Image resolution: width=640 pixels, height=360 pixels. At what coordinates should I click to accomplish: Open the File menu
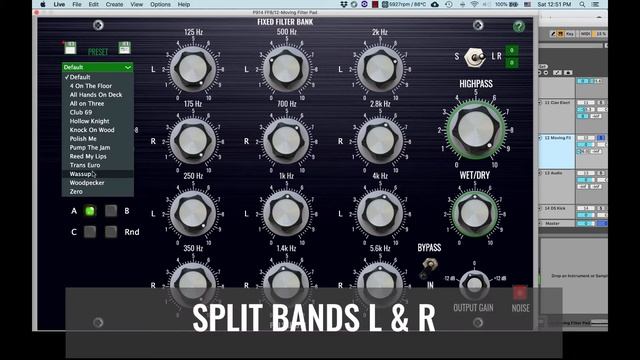click(77, 4)
